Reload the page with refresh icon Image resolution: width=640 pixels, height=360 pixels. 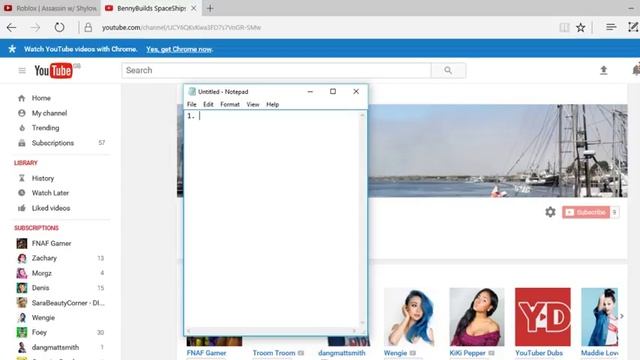click(60, 27)
